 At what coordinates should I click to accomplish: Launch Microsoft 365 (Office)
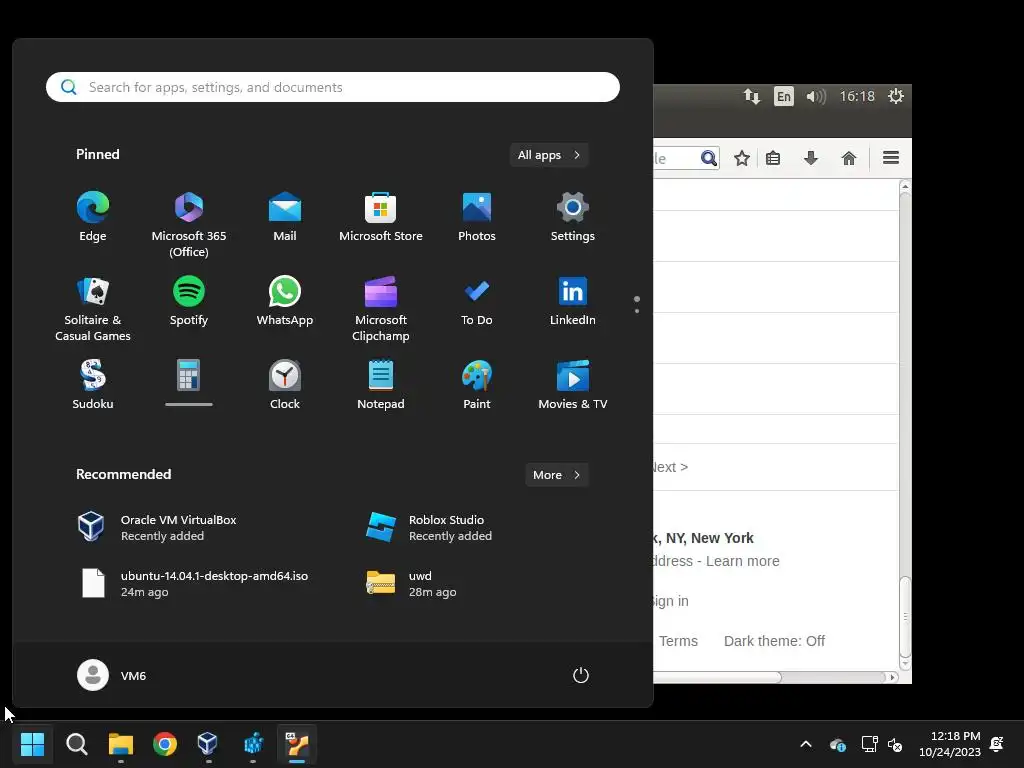point(189,225)
